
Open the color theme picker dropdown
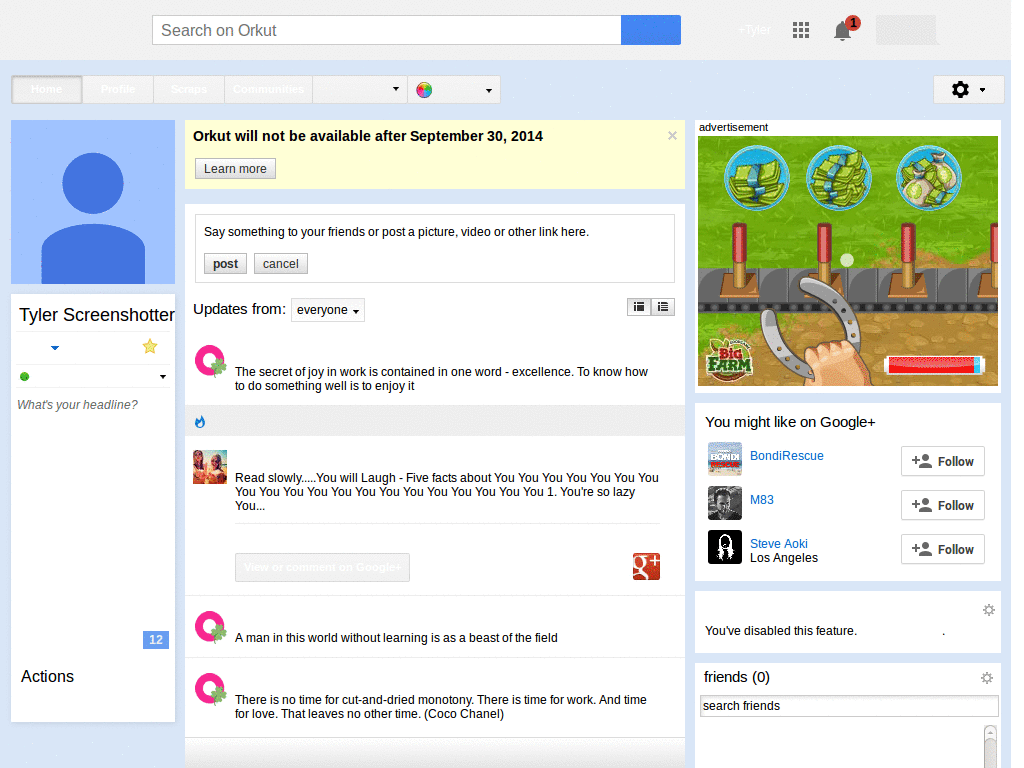click(455, 90)
